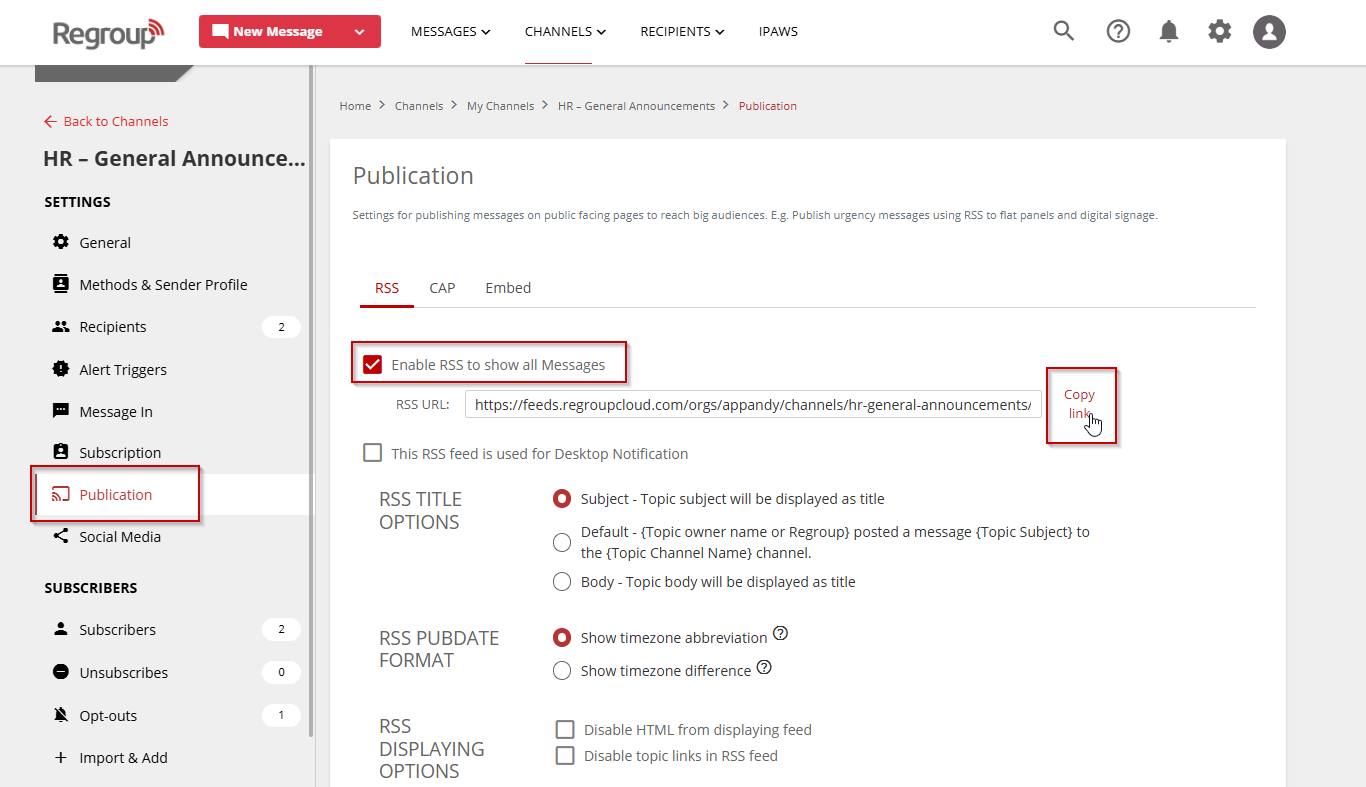Image resolution: width=1366 pixels, height=787 pixels.
Task: Click the Regroup logo
Action: [x=109, y=32]
